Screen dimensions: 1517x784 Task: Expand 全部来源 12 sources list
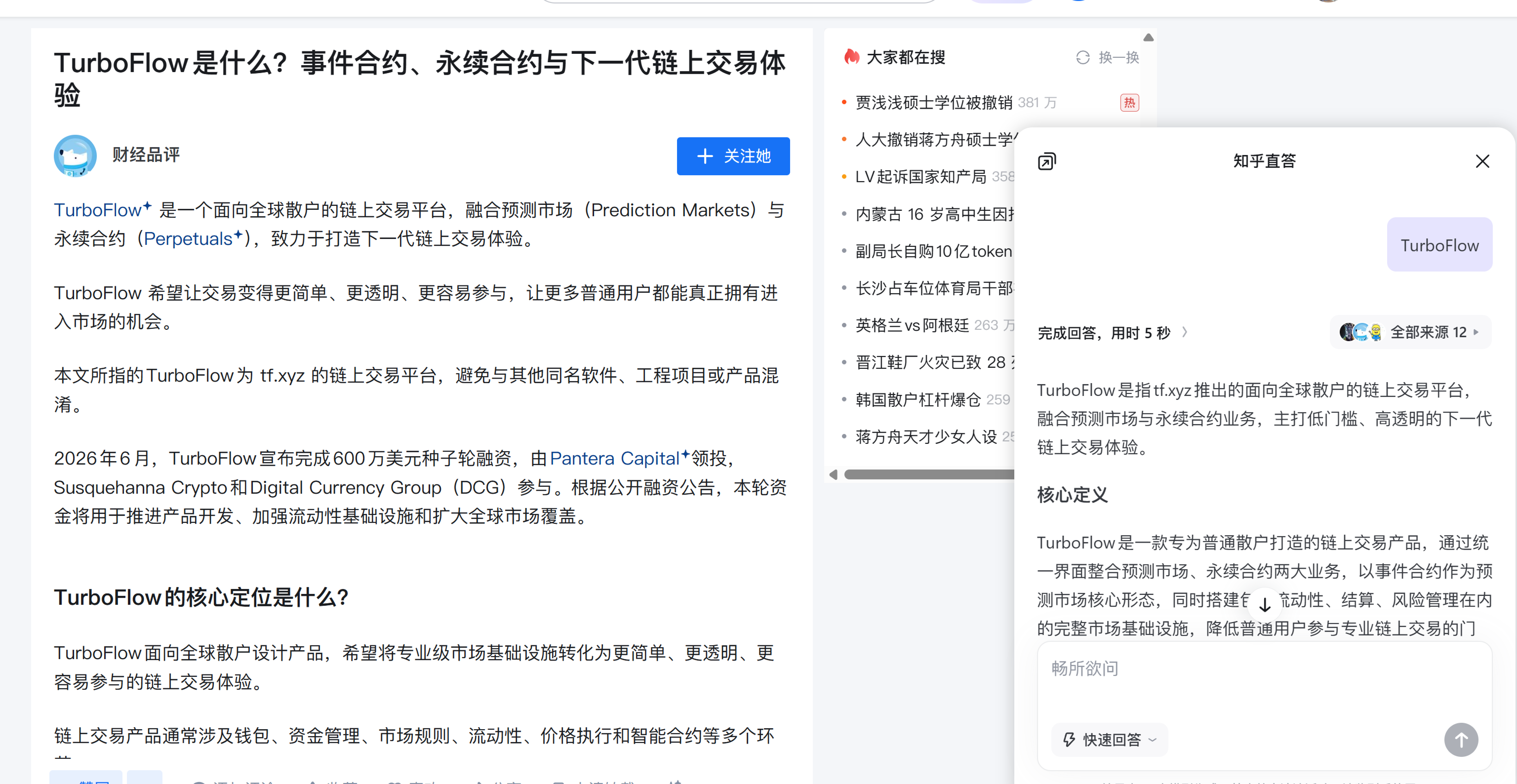click(1410, 332)
